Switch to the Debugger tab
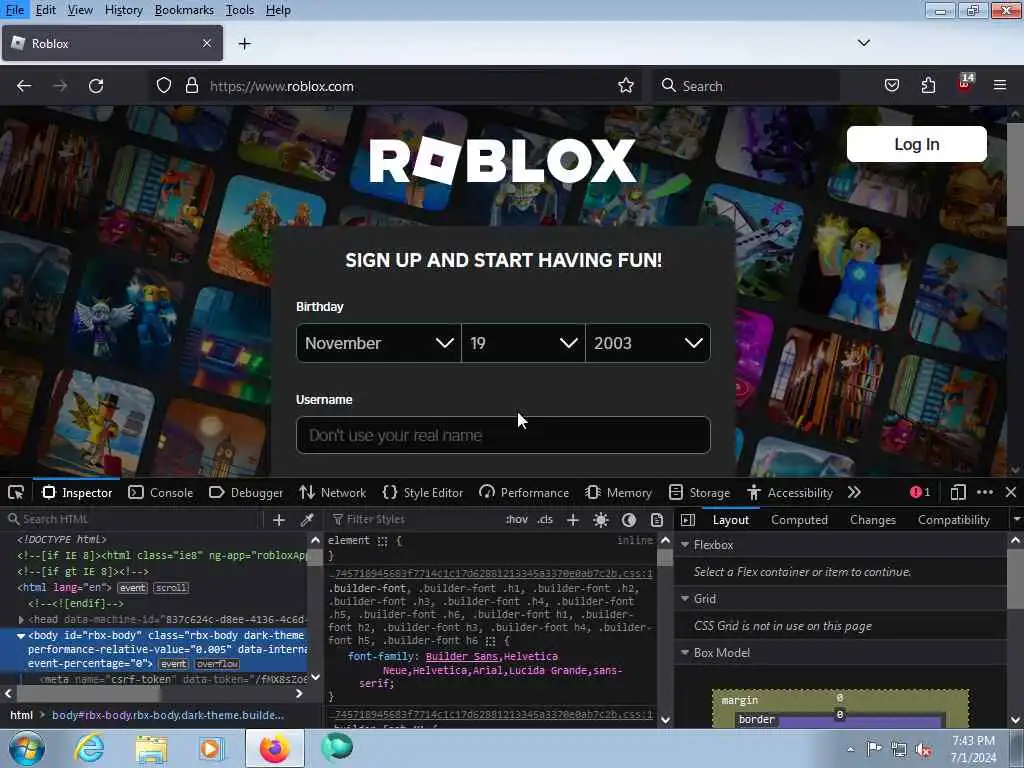Viewport: 1024px width, 768px height. tap(246, 492)
